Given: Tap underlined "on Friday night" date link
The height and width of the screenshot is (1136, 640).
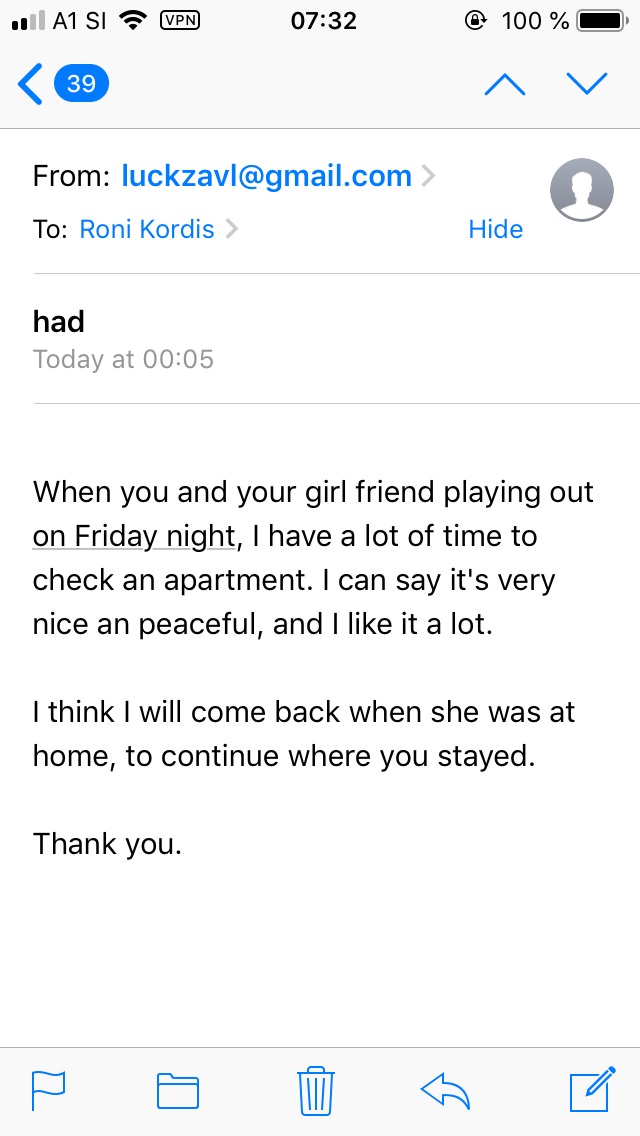Looking at the screenshot, I should pyautogui.click(x=133, y=537).
